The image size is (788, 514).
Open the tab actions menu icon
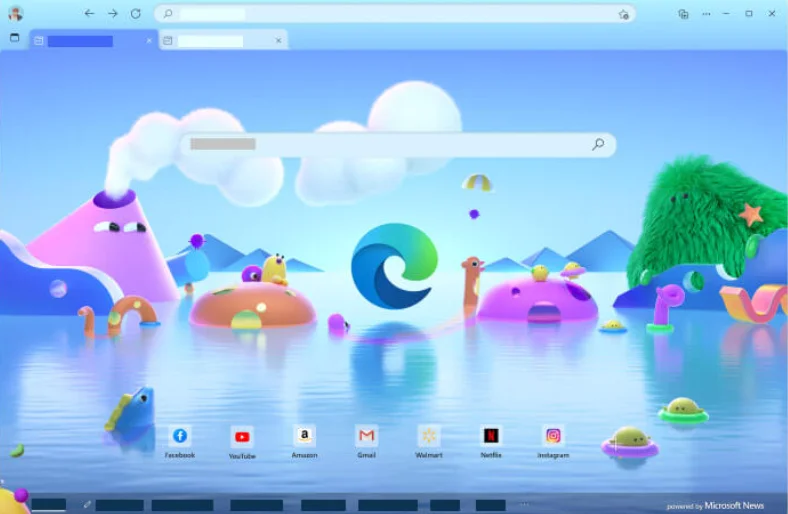pos(15,38)
